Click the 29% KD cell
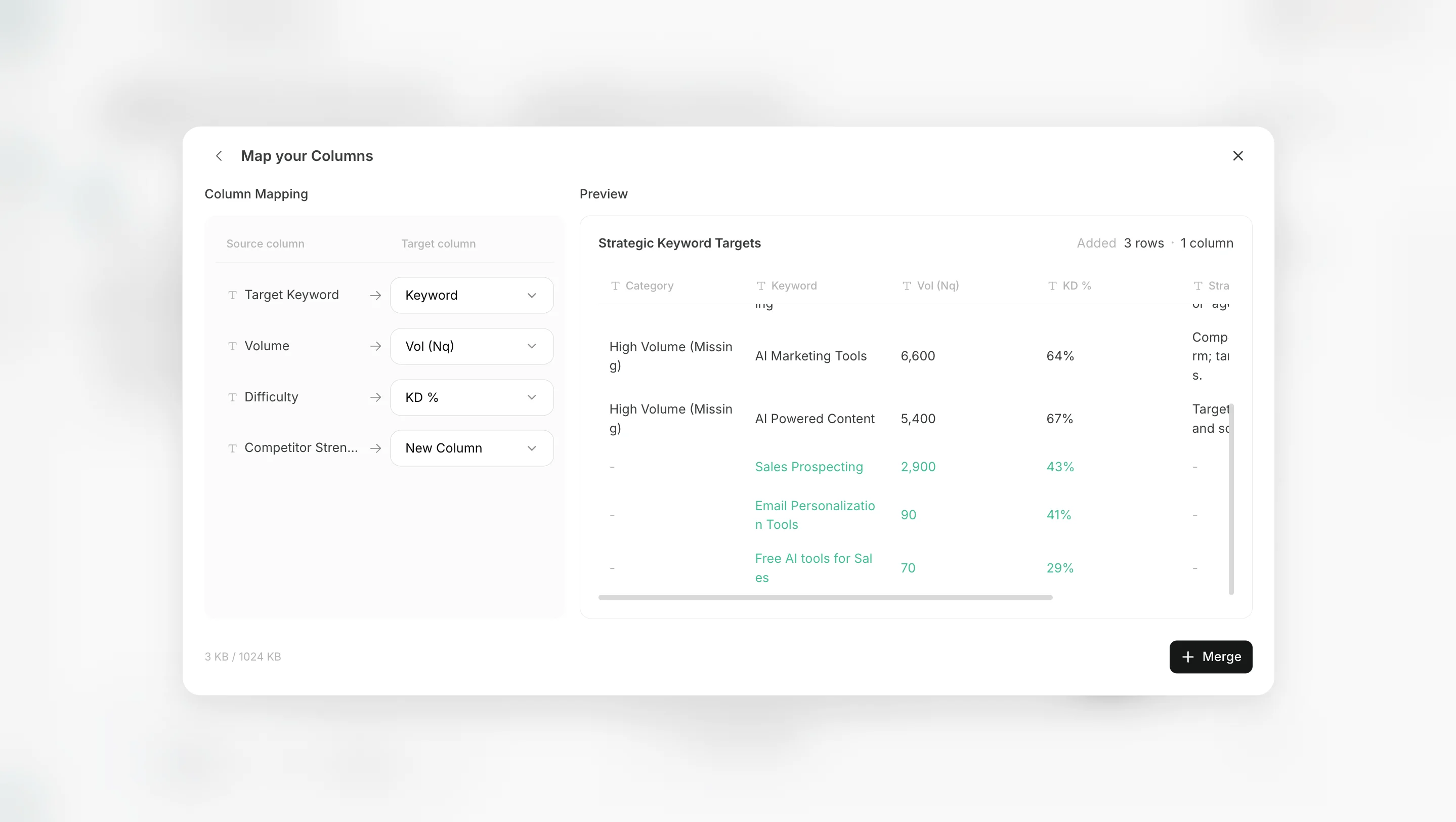 [1060, 568]
